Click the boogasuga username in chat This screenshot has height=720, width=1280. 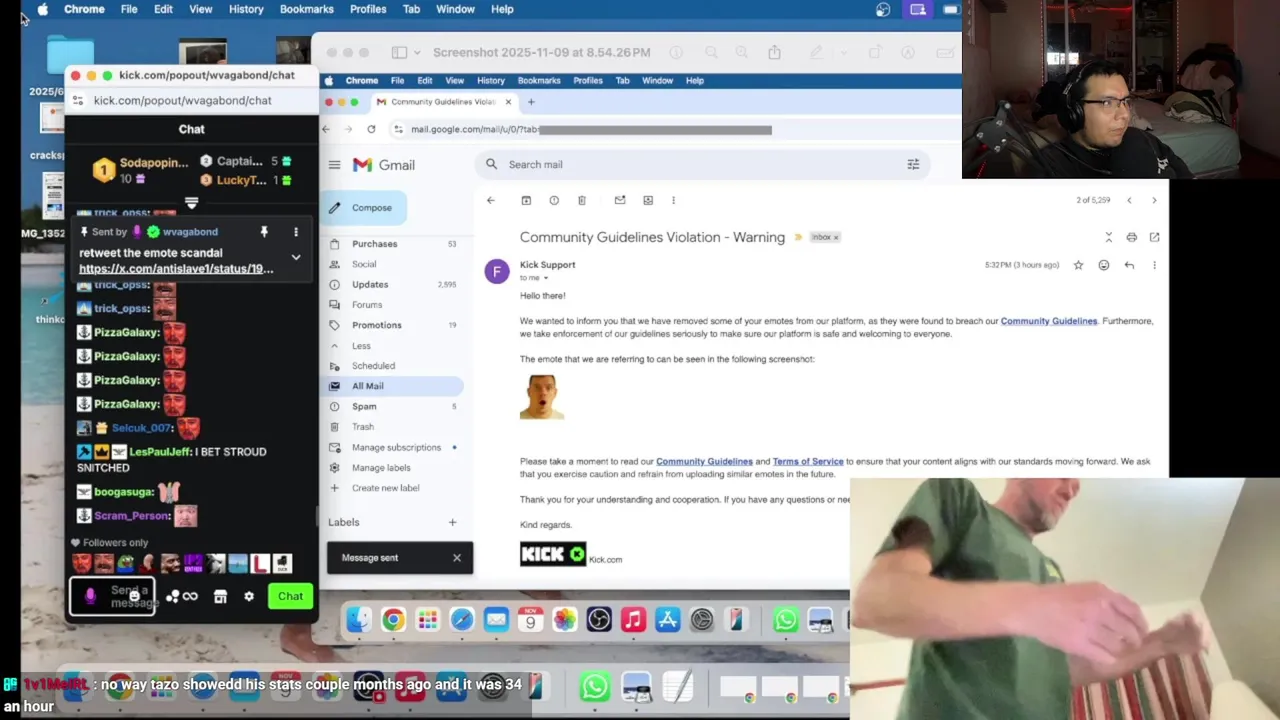[124, 492]
